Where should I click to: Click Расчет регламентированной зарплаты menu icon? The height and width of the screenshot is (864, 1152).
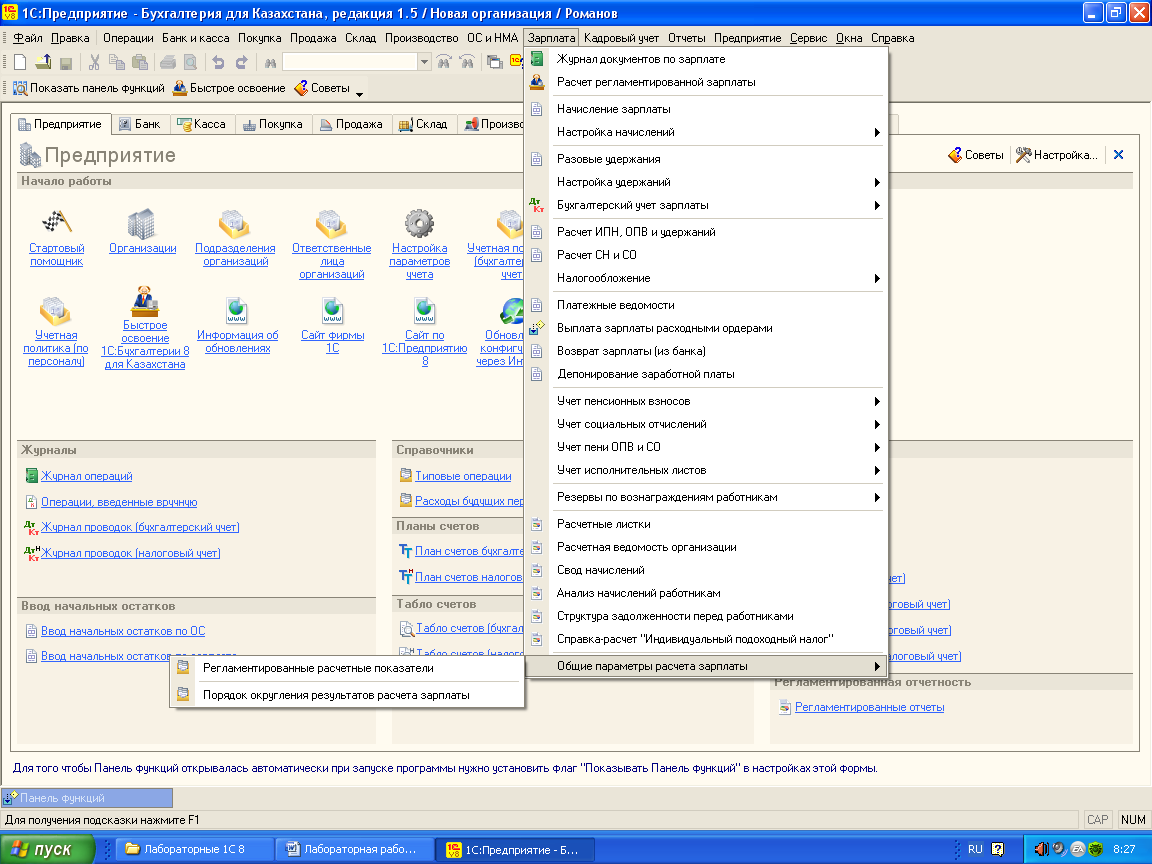[537, 82]
